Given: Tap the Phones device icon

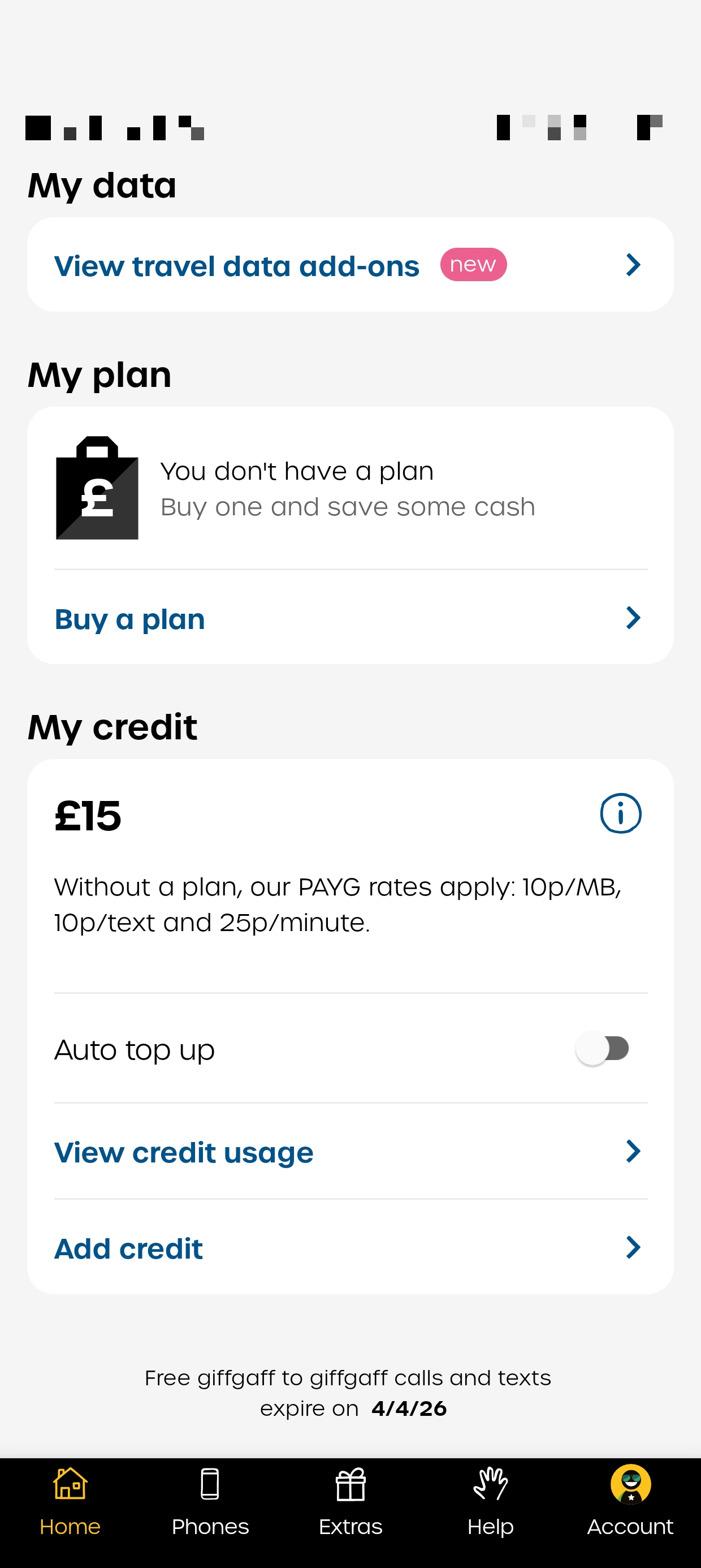Looking at the screenshot, I should pos(210,1484).
